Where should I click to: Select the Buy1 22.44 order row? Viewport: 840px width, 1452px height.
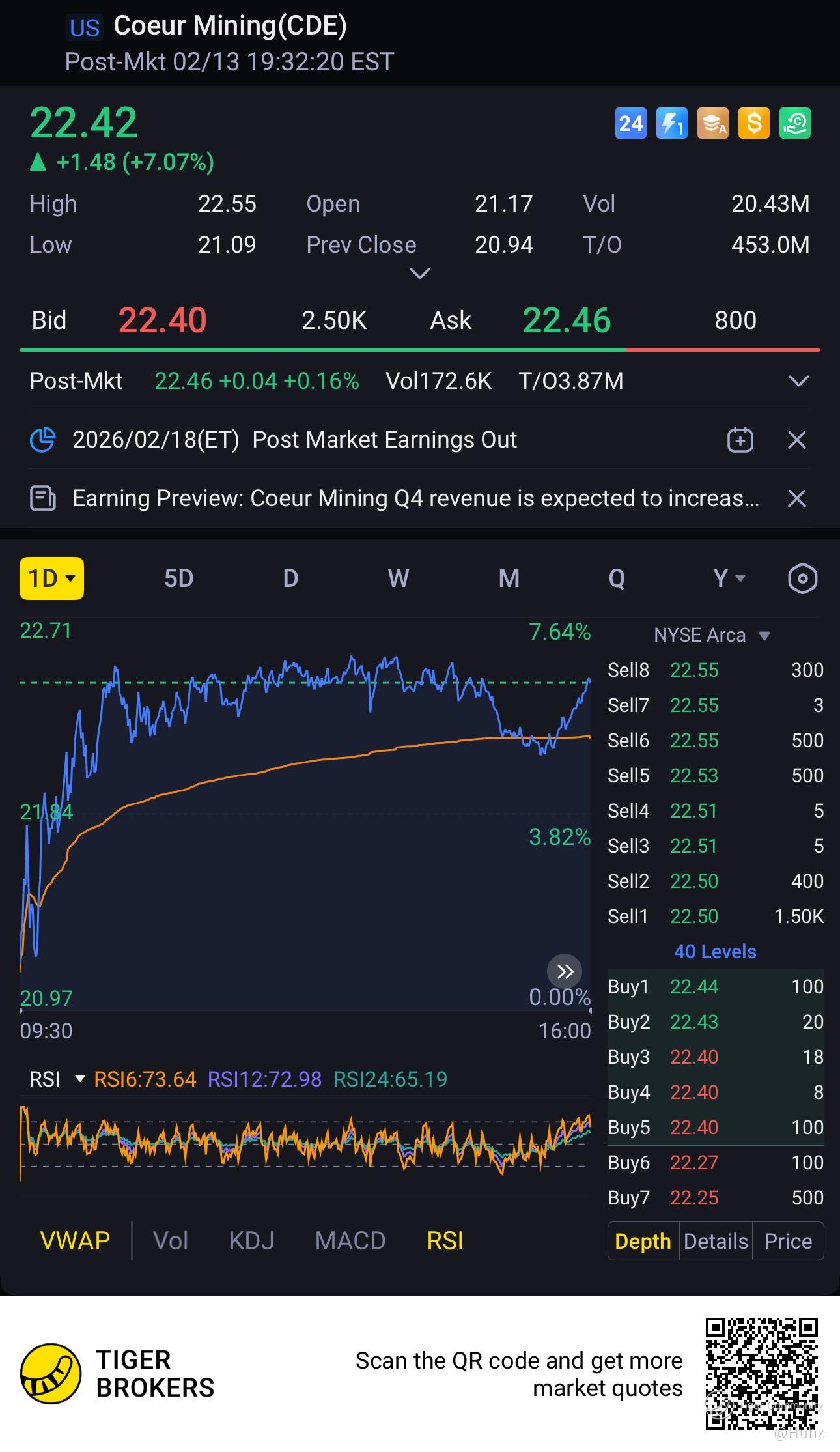point(716,987)
